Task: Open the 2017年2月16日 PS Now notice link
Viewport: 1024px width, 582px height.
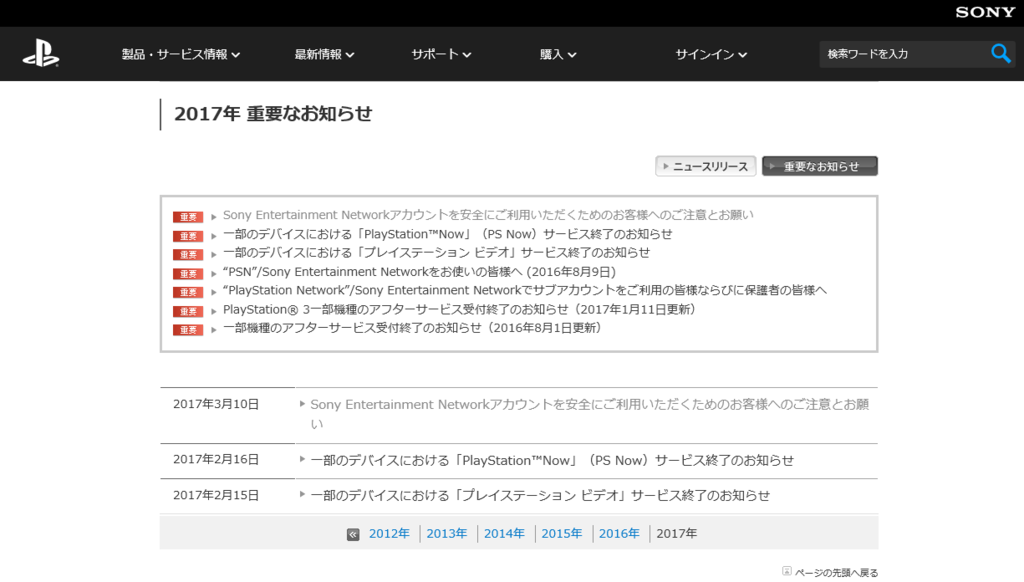Action: pyautogui.click(x=552, y=461)
